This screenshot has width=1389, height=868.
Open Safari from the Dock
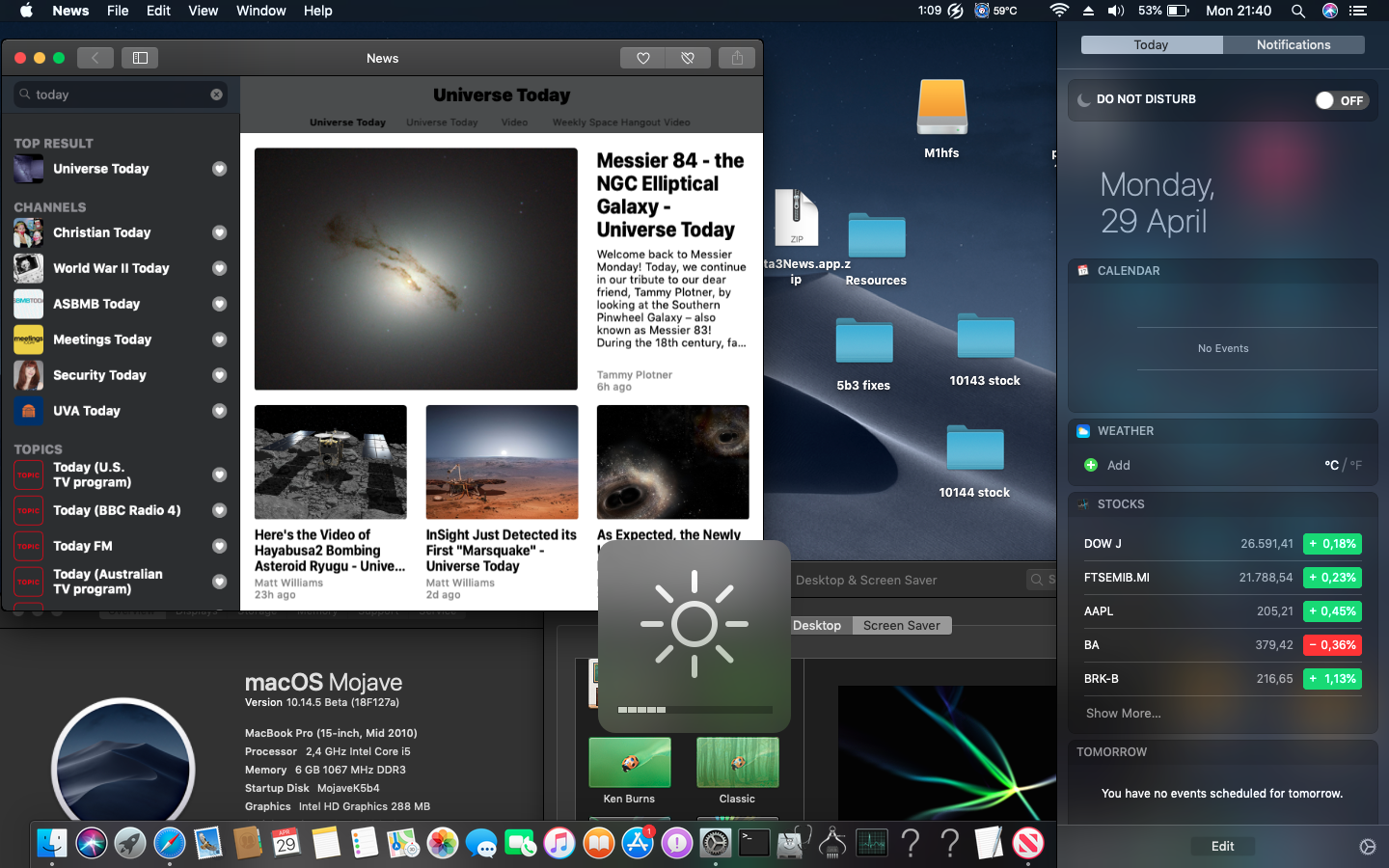(170, 843)
